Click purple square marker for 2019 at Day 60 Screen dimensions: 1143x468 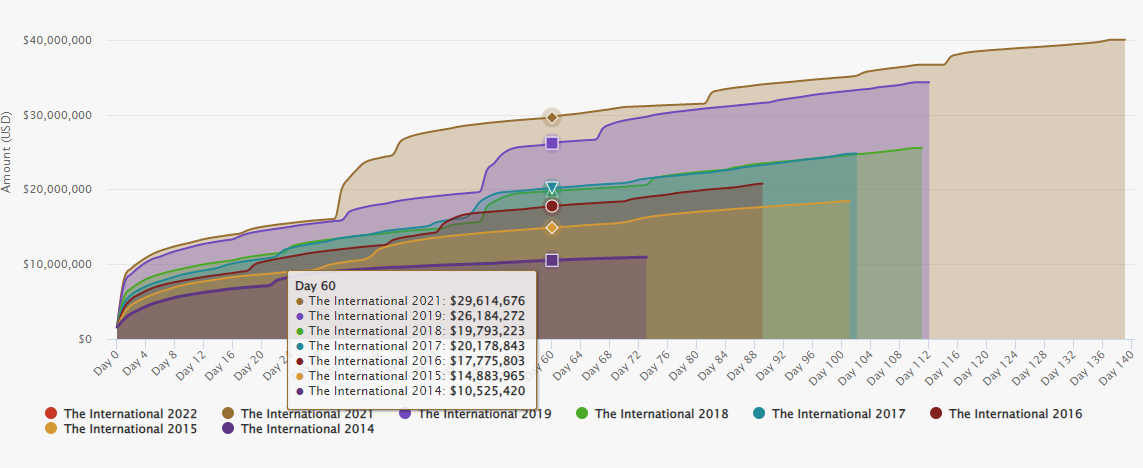[x=552, y=143]
